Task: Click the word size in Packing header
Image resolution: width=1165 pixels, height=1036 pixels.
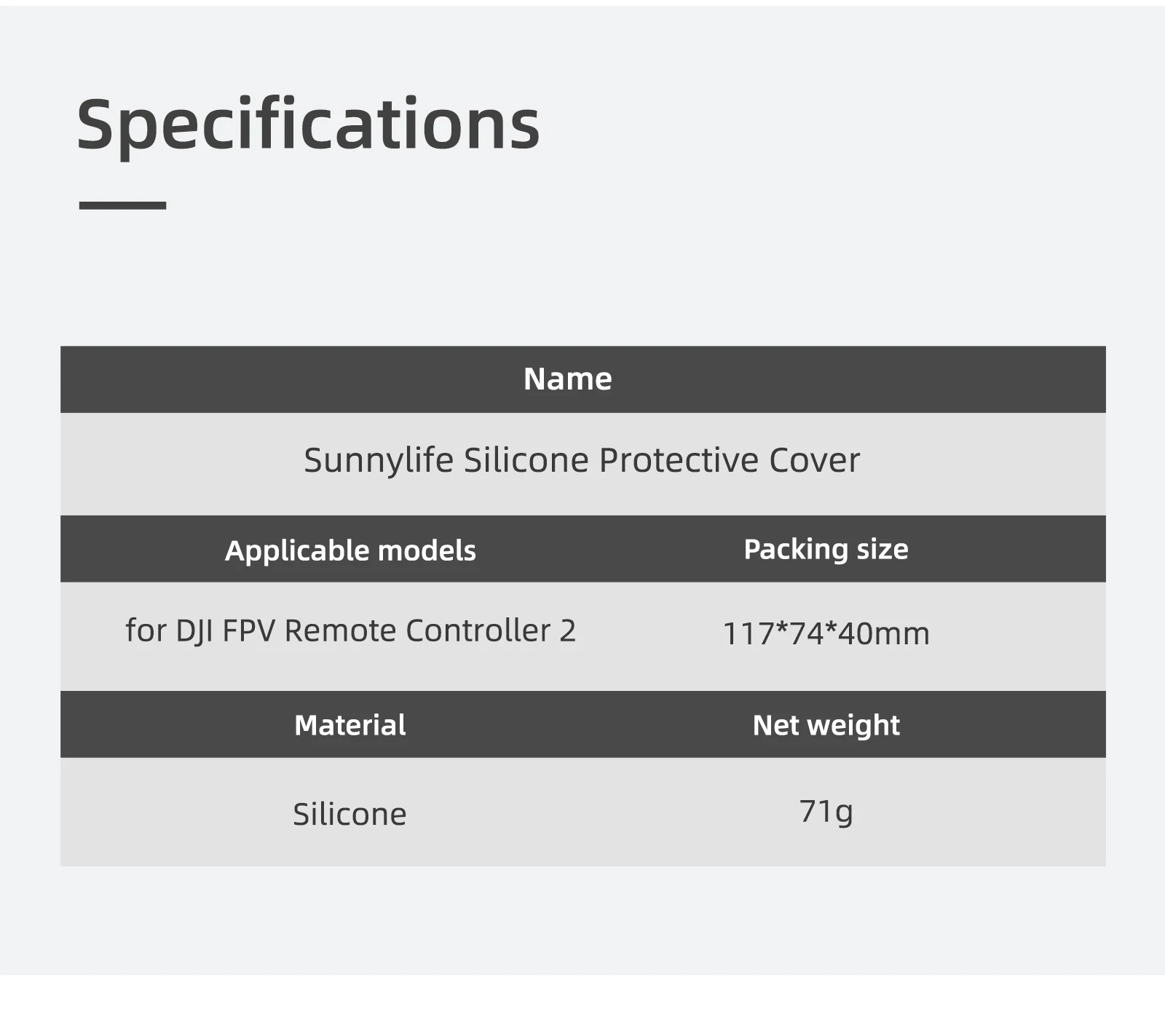Action: click(x=882, y=550)
